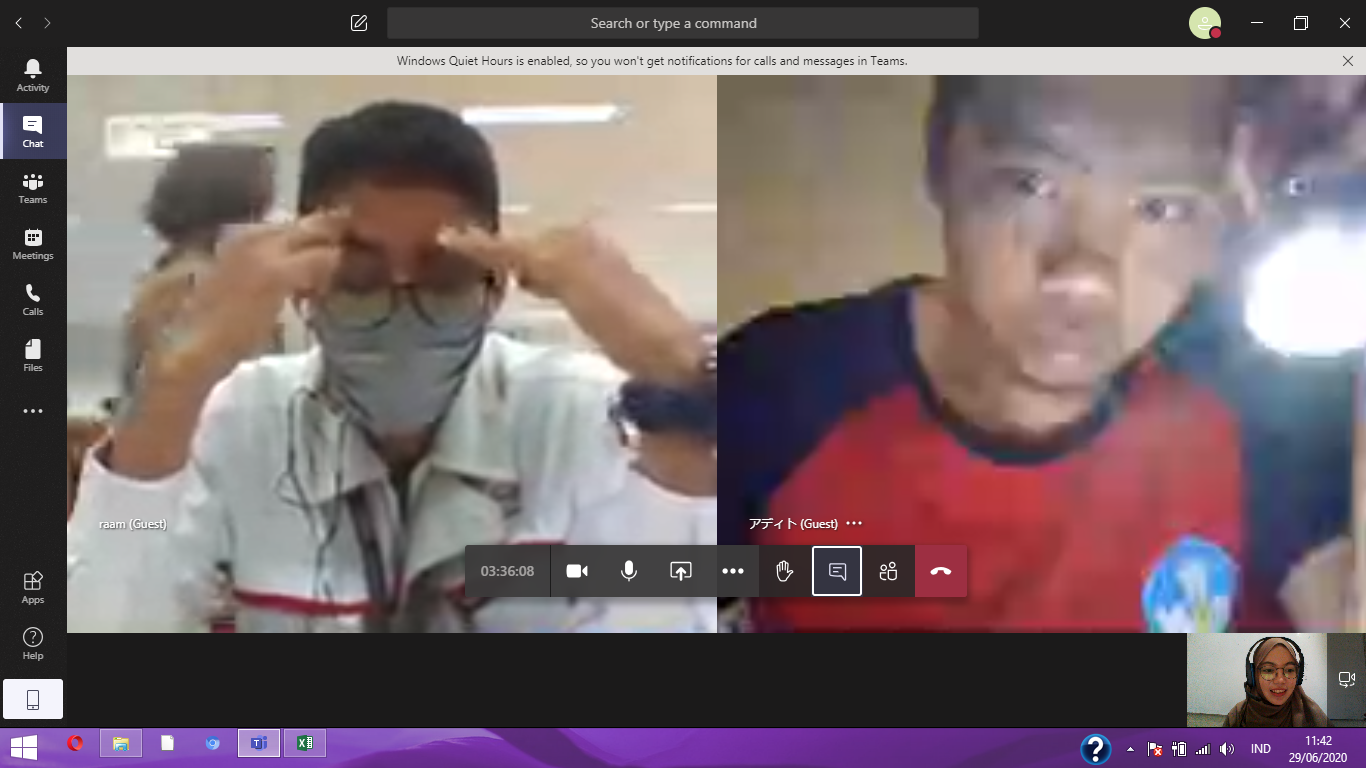Switch to Microsoft Teams in the taskbar
The width and height of the screenshot is (1366, 768).
pos(259,743)
